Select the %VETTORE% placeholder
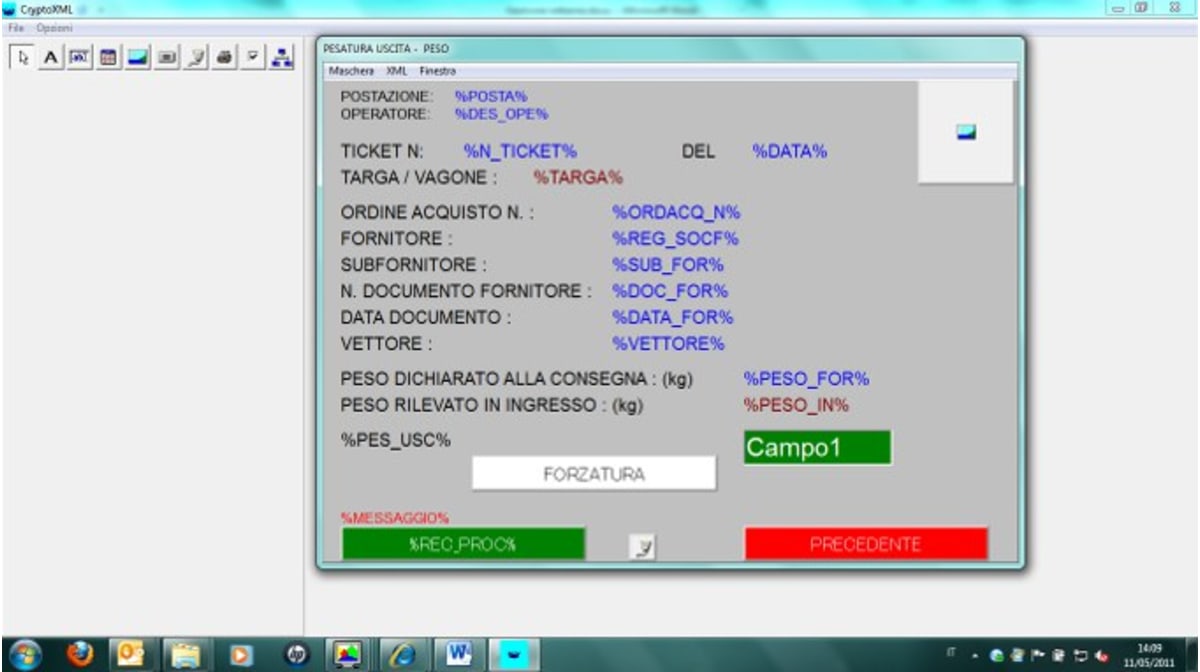This screenshot has height=672, width=1200. coord(668,344)
